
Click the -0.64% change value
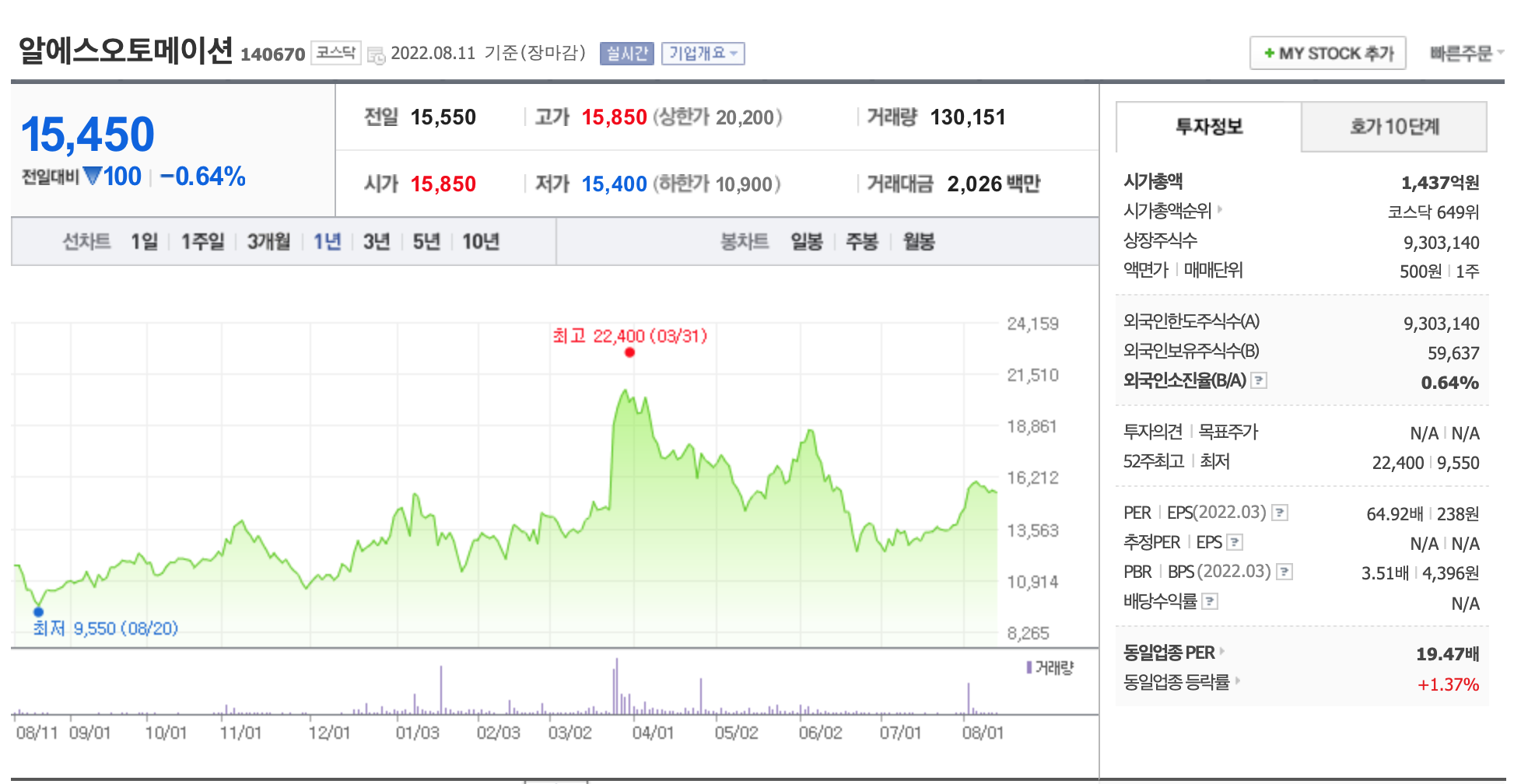[202, 177]
